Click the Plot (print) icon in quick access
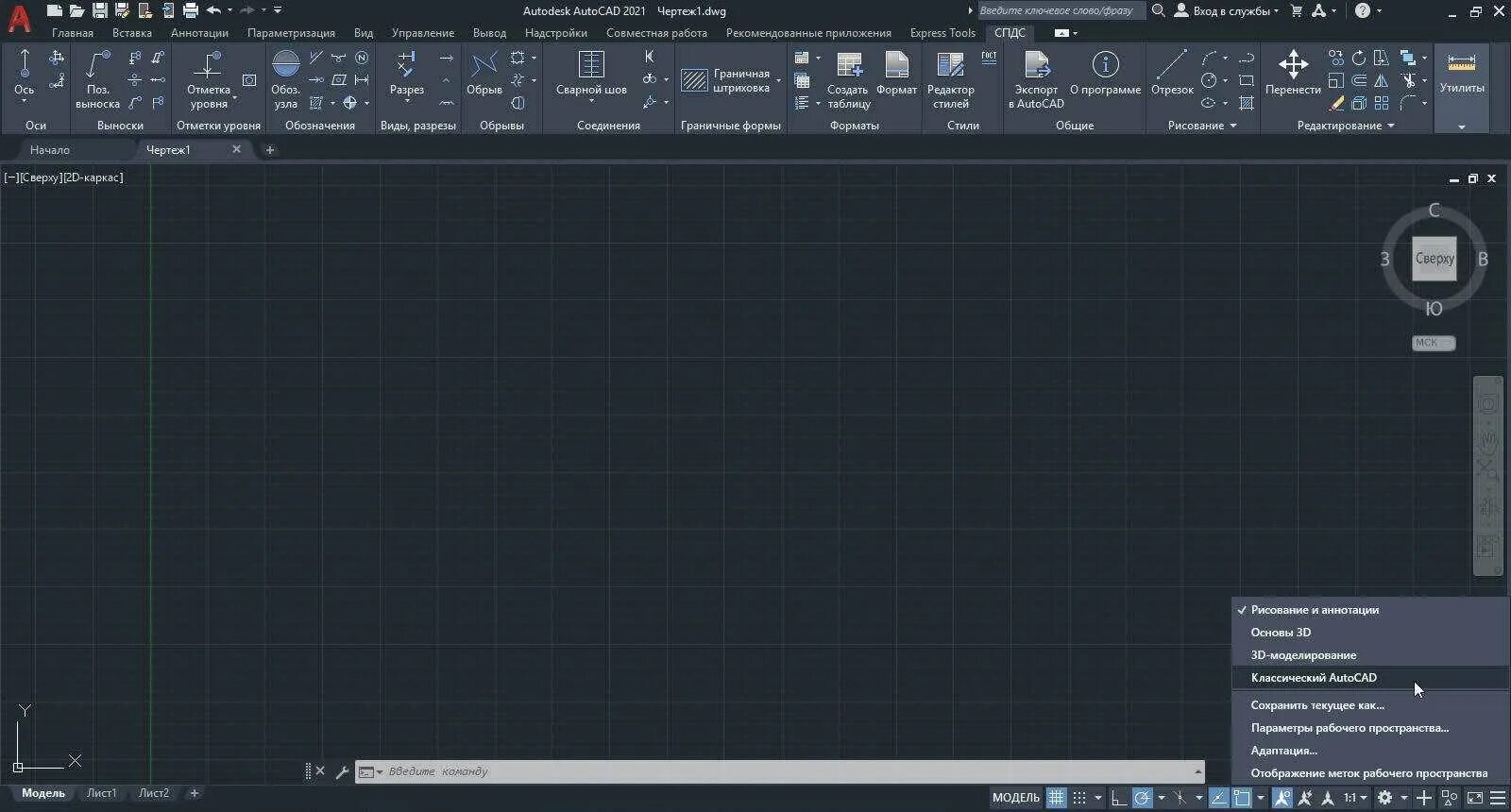 191,10
